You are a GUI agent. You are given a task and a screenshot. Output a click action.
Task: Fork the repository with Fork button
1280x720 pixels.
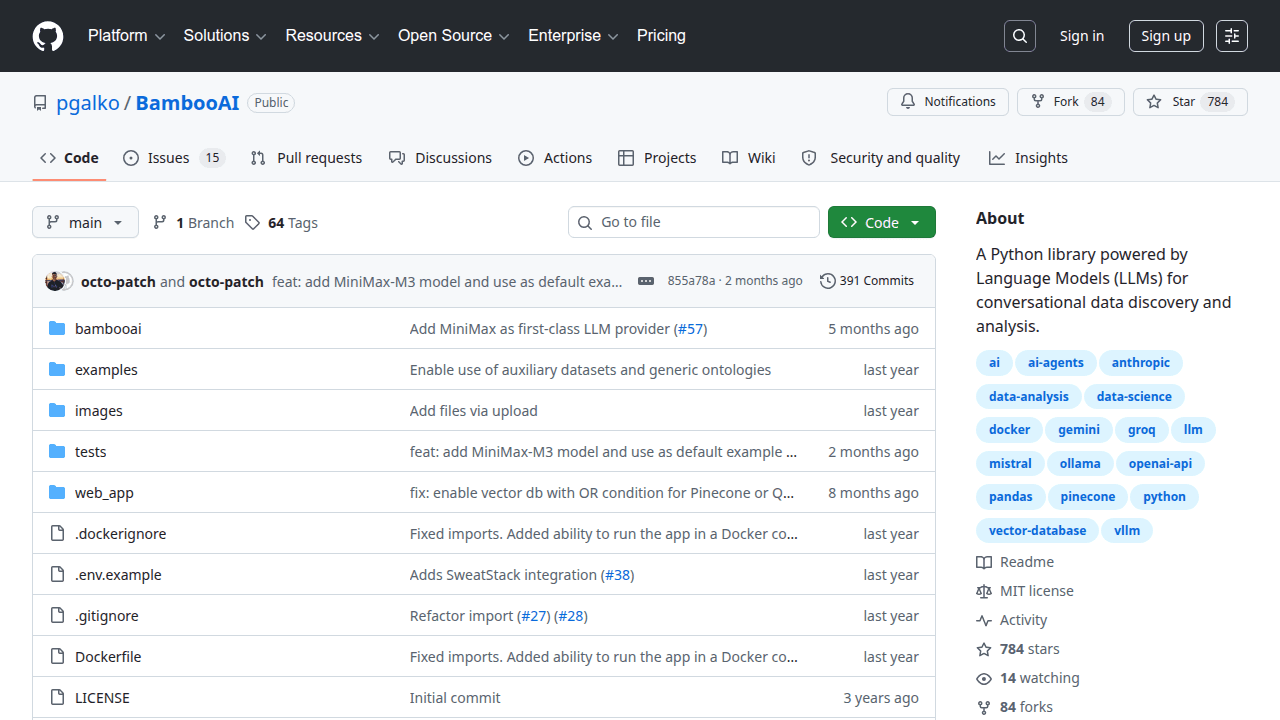[1071, 102]
